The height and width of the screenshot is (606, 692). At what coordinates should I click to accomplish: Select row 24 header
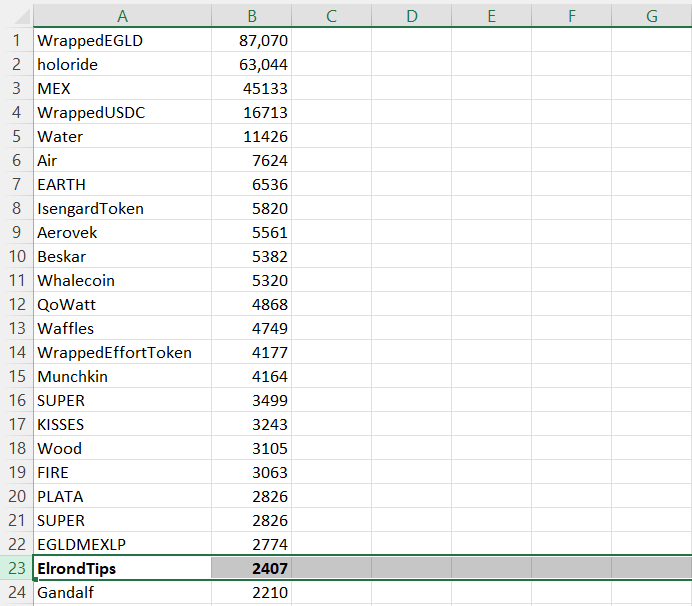(16, 592)
